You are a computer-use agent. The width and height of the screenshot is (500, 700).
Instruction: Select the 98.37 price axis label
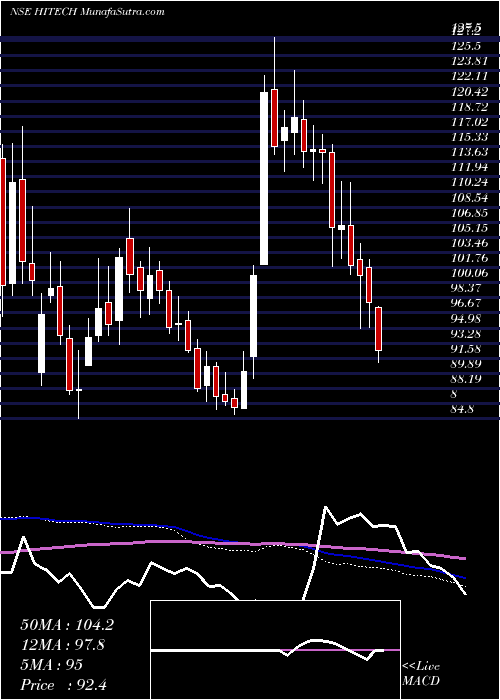(467, 288)
